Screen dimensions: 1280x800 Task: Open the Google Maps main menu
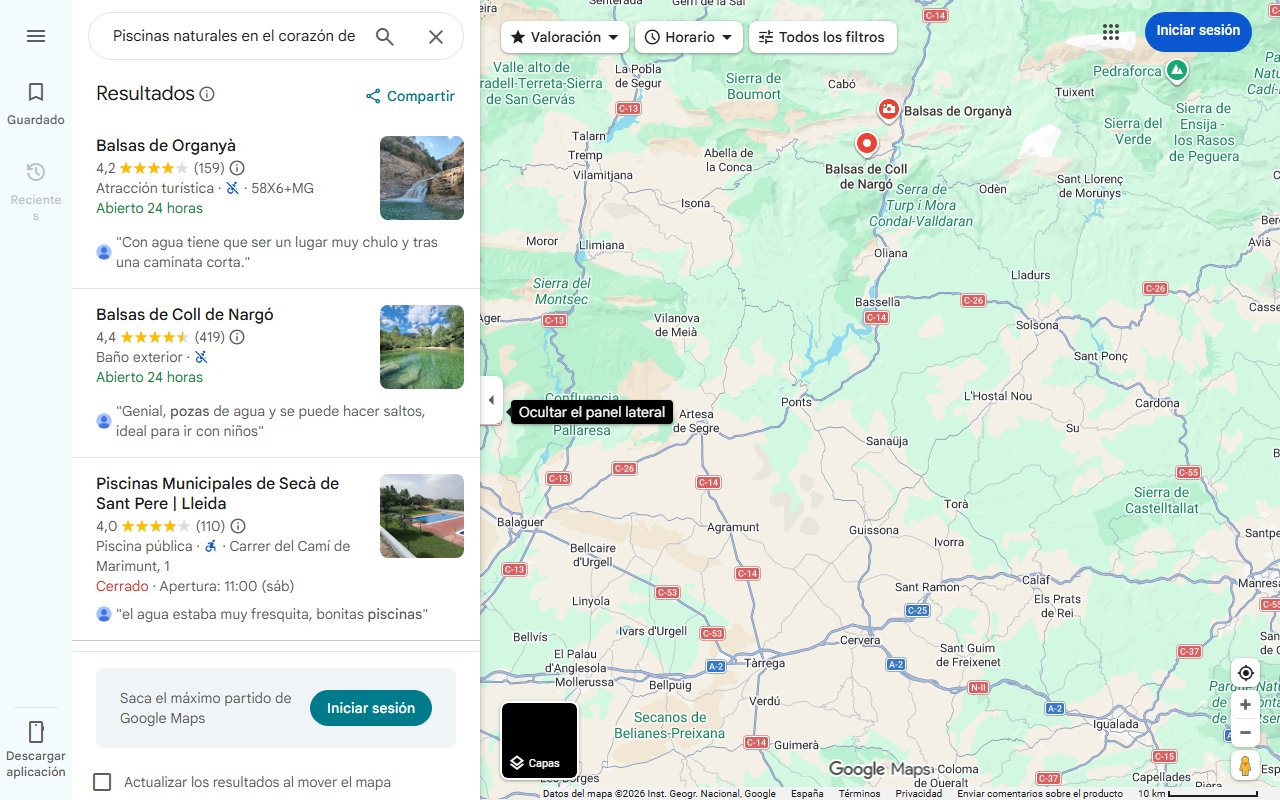36,36
